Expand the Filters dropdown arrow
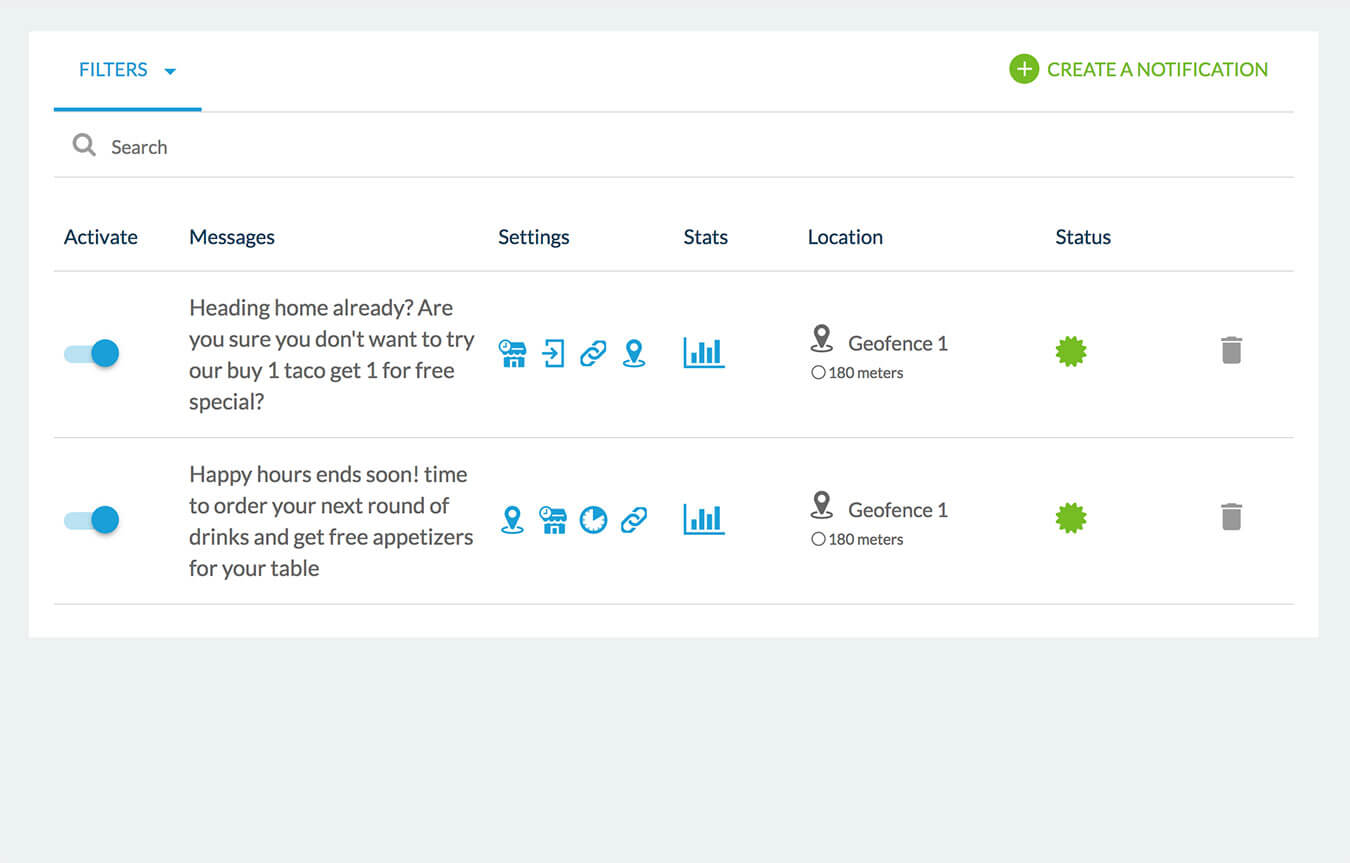 (x=170, y=71)
